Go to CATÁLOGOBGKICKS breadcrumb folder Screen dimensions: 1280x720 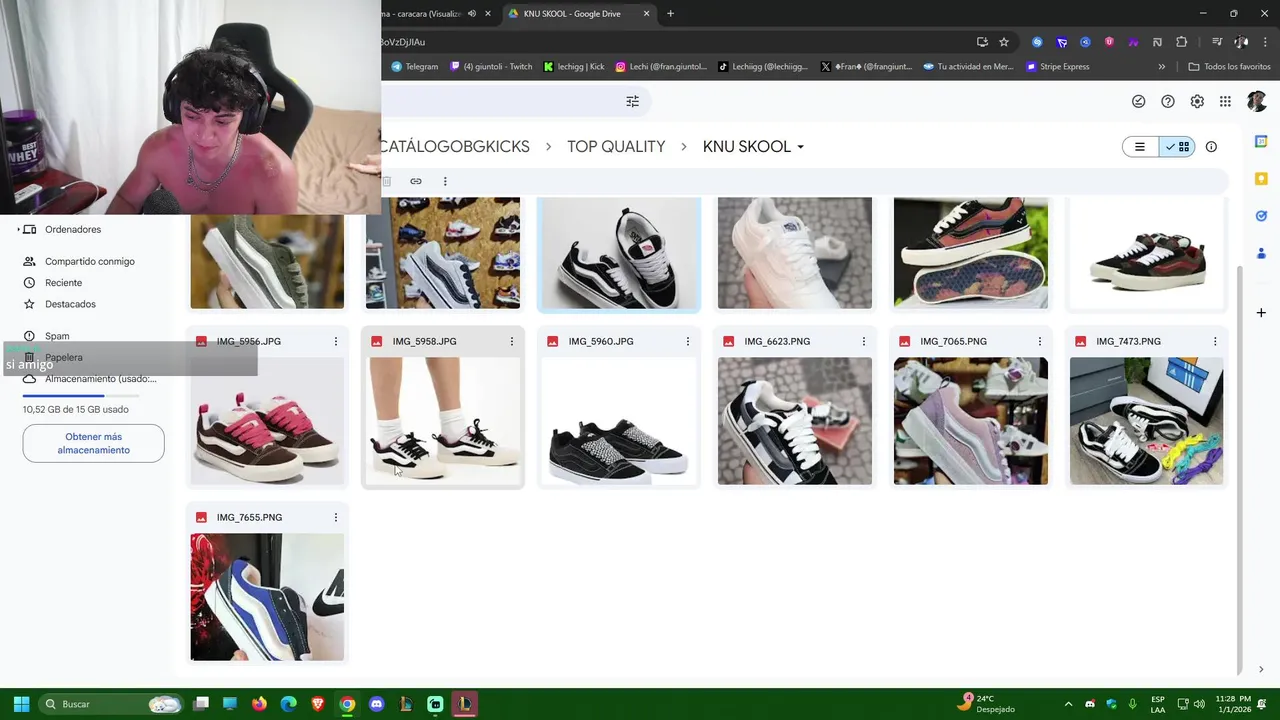[455, 147]
